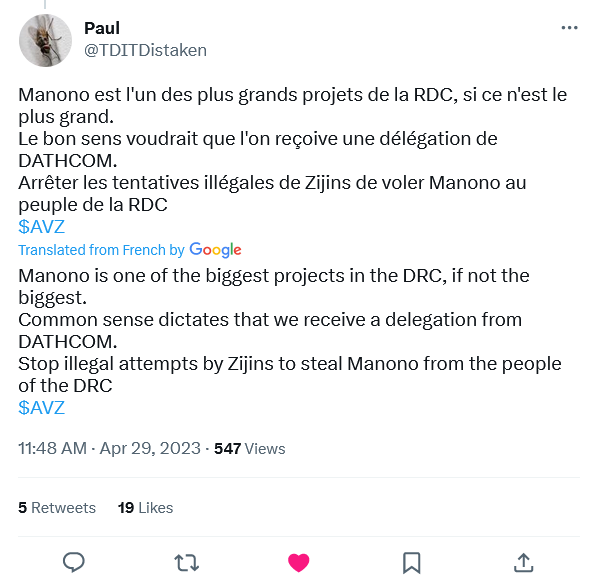Open the Apr 29, 2023 date
This screenshot has width=598, height=588.
click(x=150, y=448)
